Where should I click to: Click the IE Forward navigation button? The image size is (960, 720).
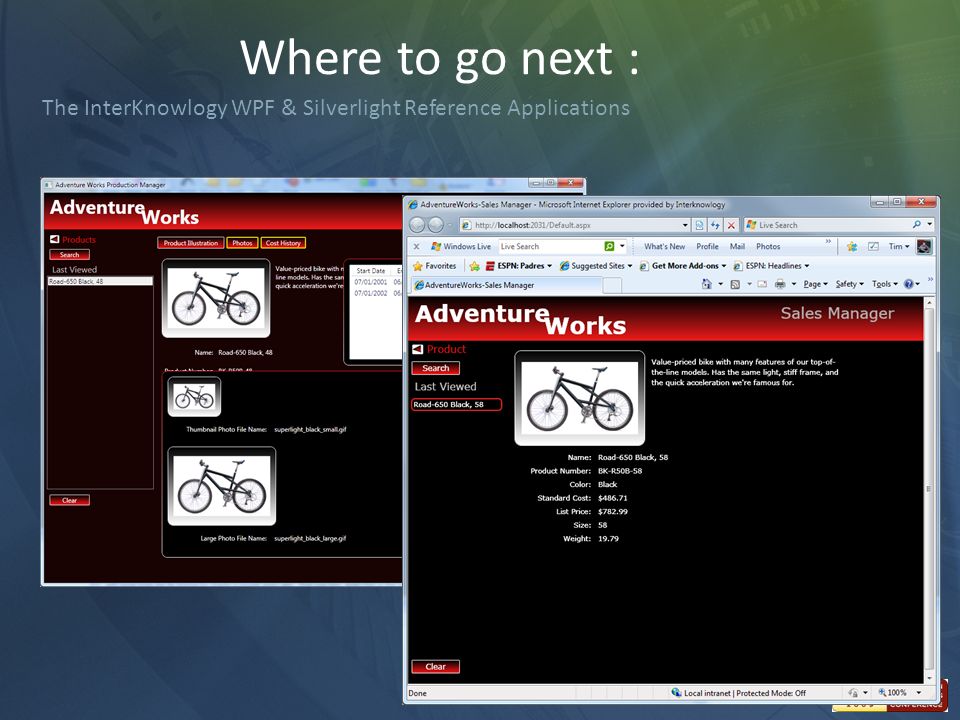point(436,225)
